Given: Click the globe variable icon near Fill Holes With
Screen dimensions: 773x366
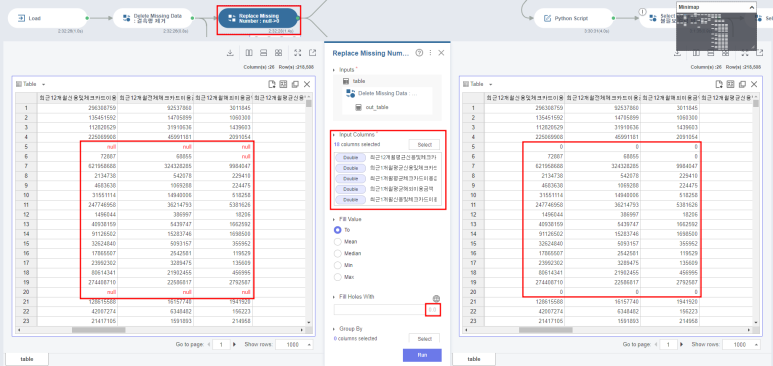Looking at the screenshot, I should [x=436, y=298].
